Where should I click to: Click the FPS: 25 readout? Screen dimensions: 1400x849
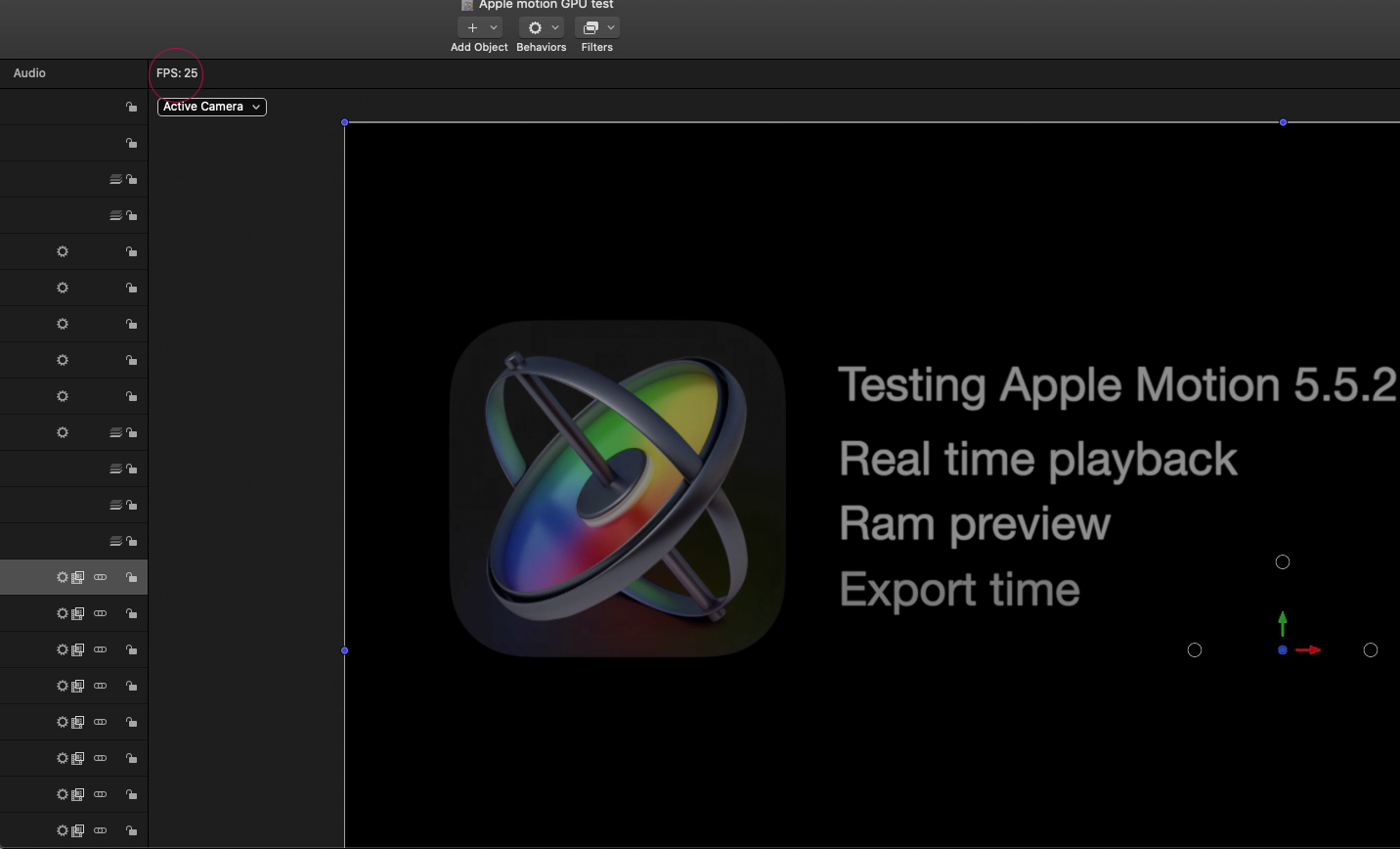pos(177,73)
